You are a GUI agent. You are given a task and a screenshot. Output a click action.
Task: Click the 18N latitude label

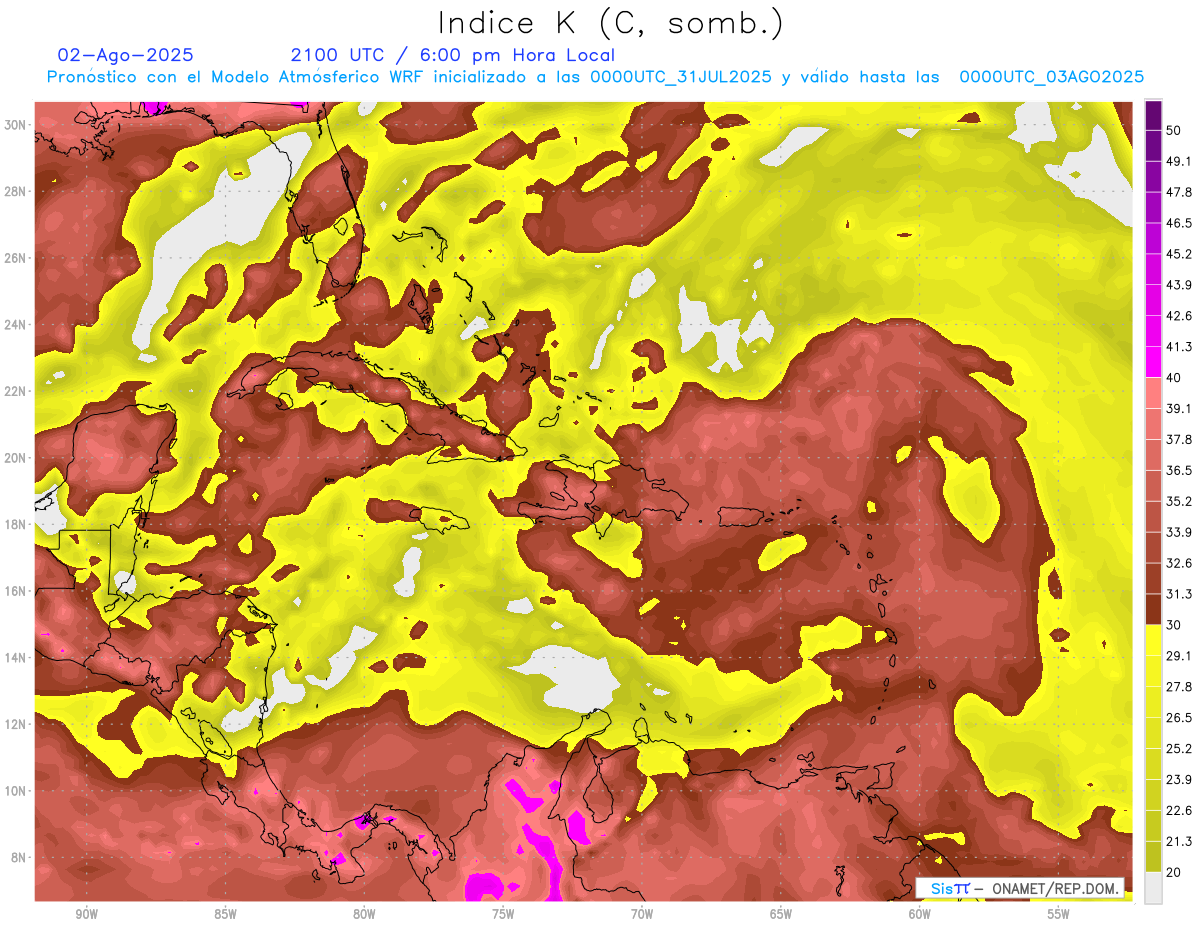pos(17,524)
